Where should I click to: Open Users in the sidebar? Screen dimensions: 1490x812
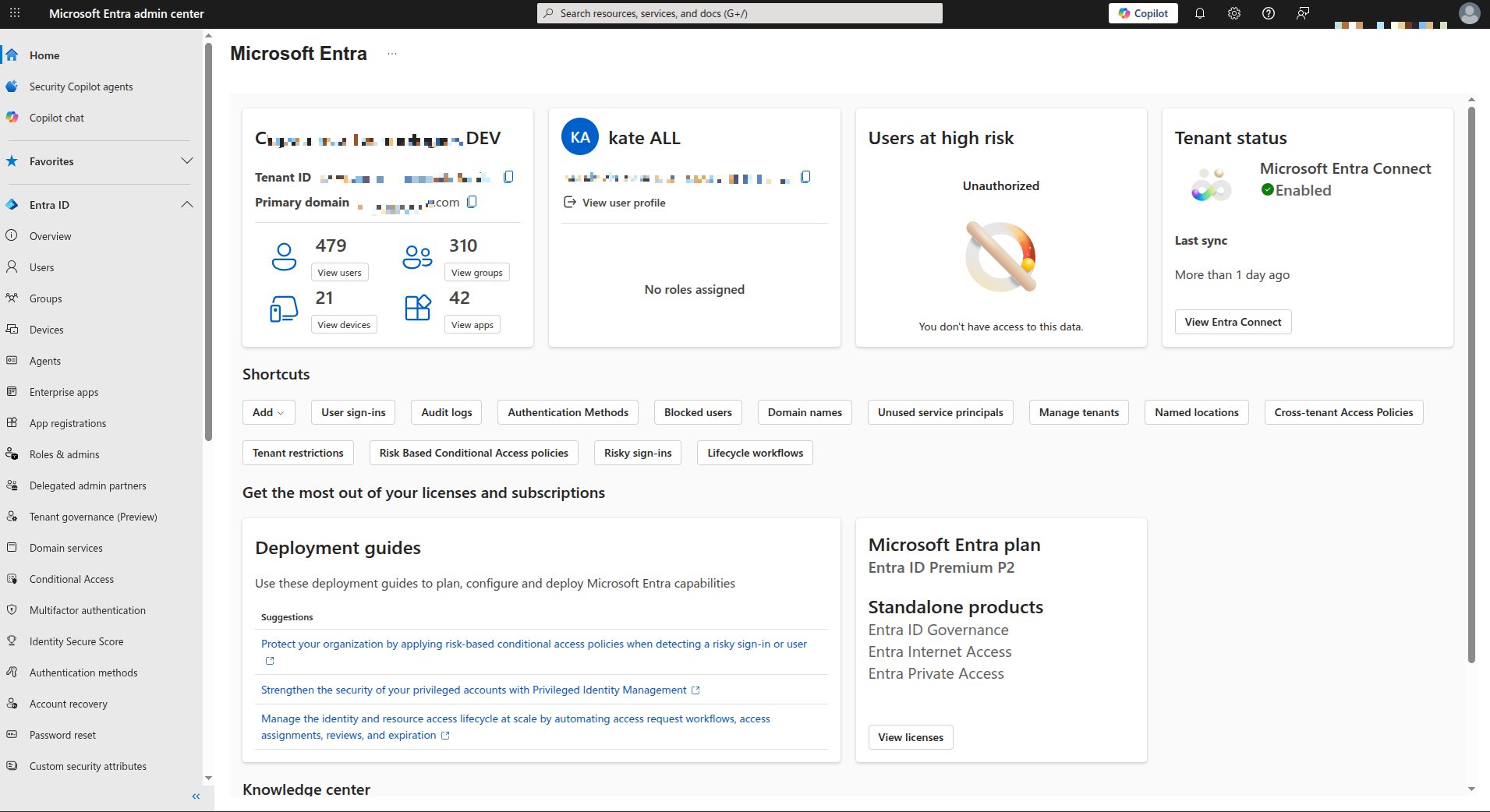click(42, 267)
